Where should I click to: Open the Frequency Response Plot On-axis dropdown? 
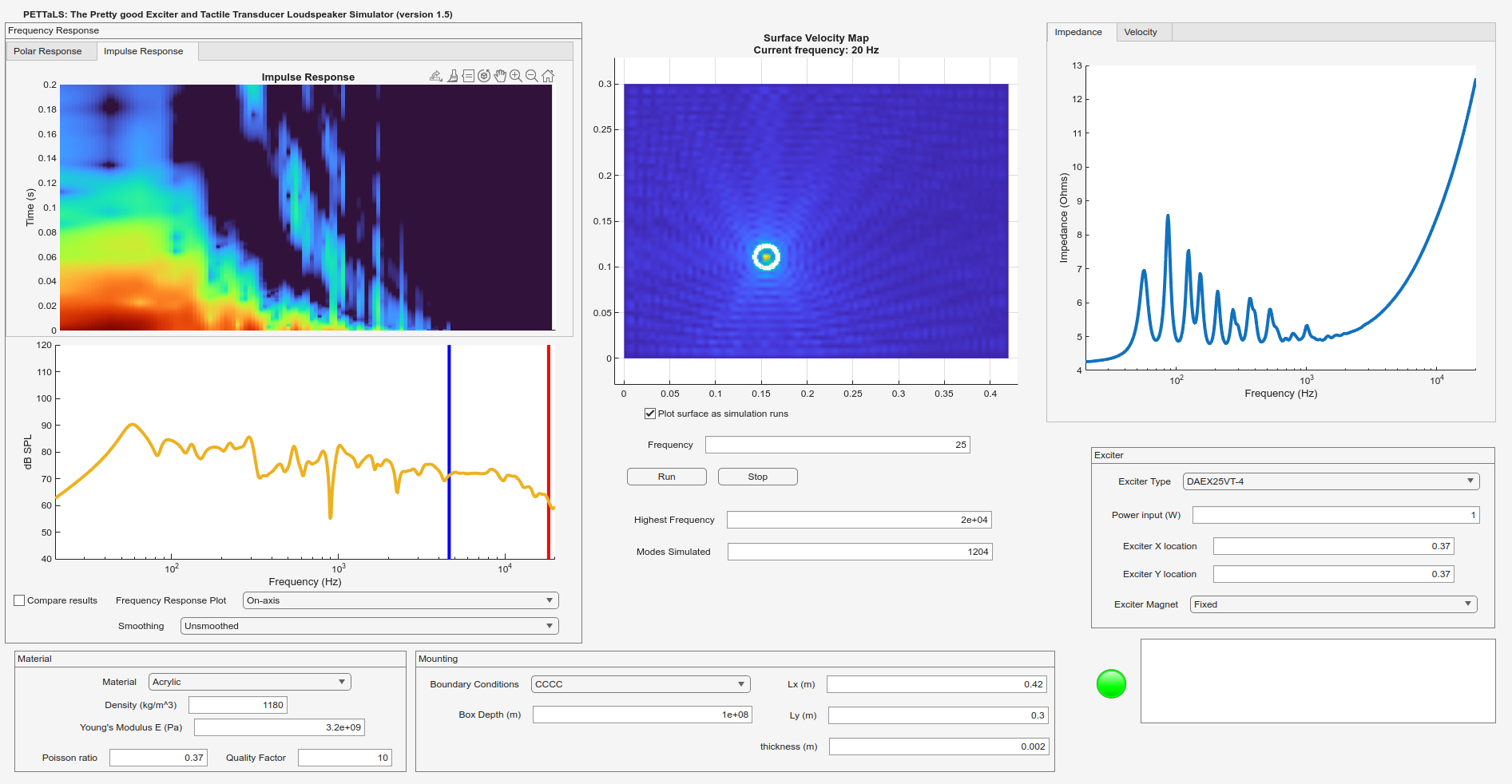pyautogui.click(x=401, y=600)
